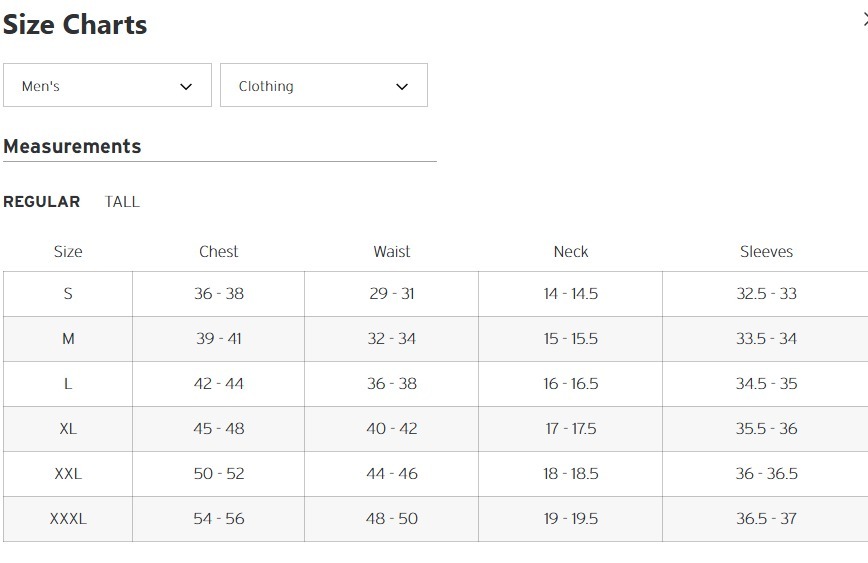Screen dimensions: 868x563
Task: Click the chevron arrow beside Men's
Action: [186, 87]
